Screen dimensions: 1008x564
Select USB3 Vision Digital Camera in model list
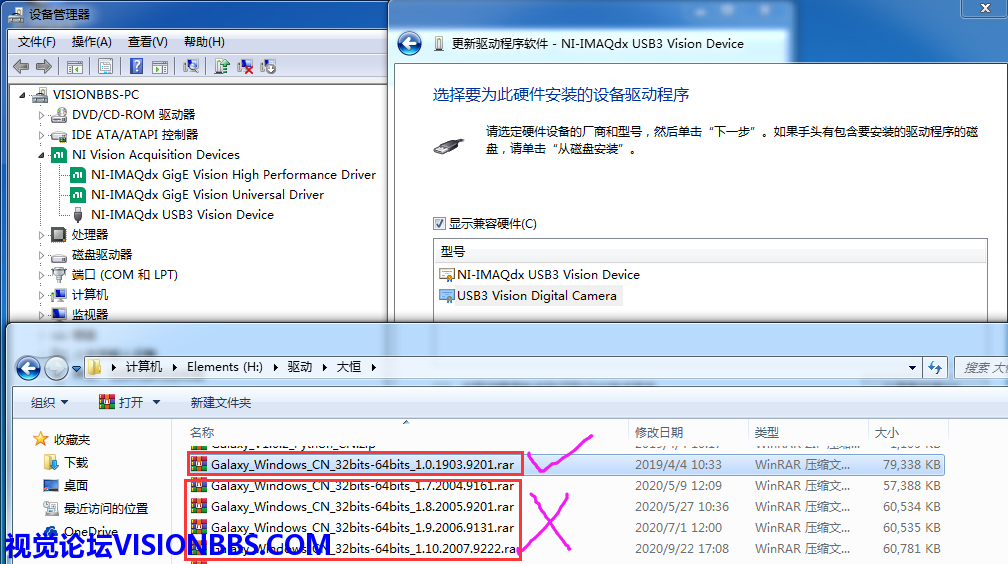click(x=536, y=295)
